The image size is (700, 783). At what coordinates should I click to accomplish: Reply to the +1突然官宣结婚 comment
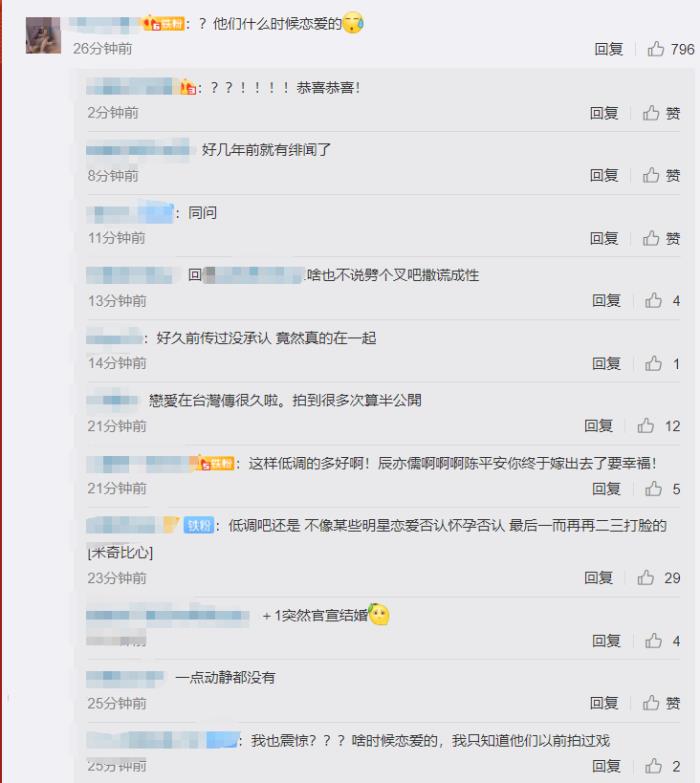(x=606, y=641)
